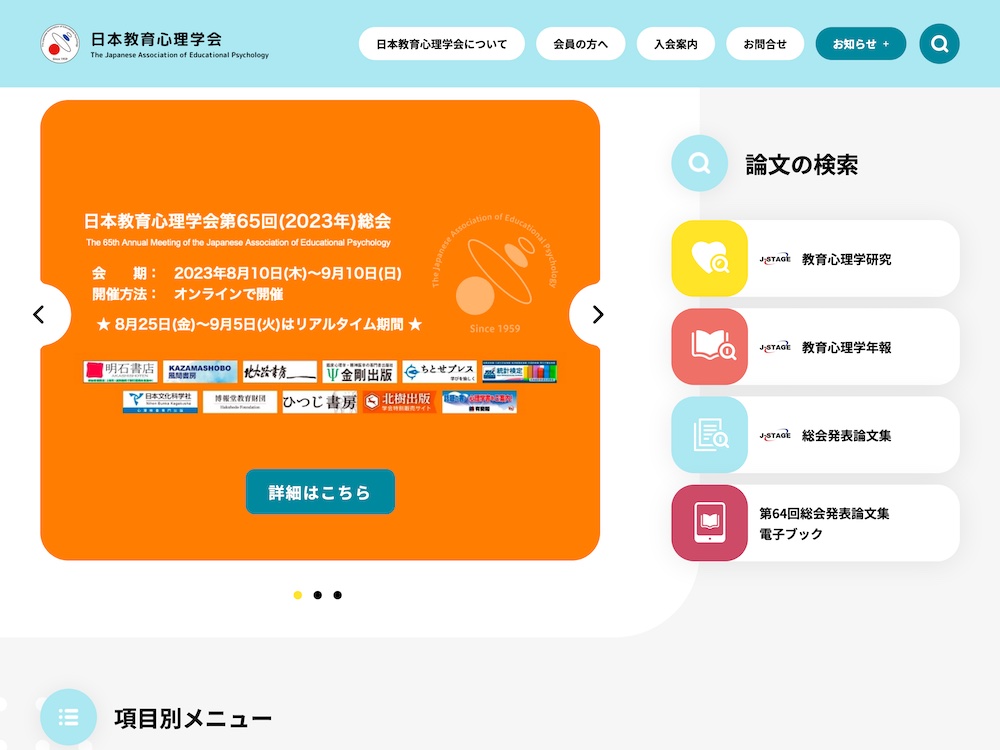Screen dimensions: 1000x750
Task: Expand the お知らせ + dropdown
Action: [x=860, y=44]
